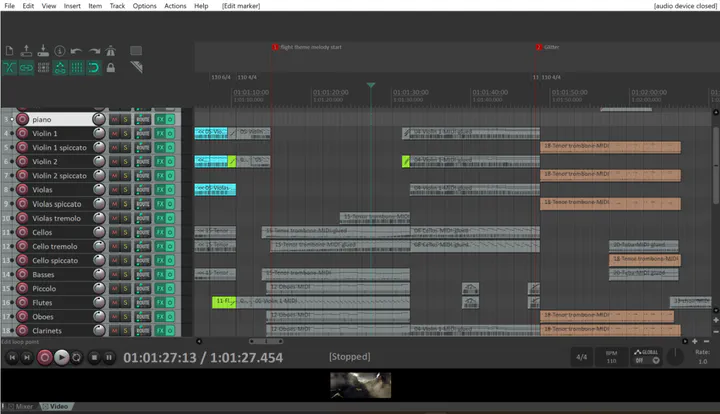This screenshot has height=414, width=720.
Task: Toggle envelope move with items icon
Action: click(x=60, y=68)
